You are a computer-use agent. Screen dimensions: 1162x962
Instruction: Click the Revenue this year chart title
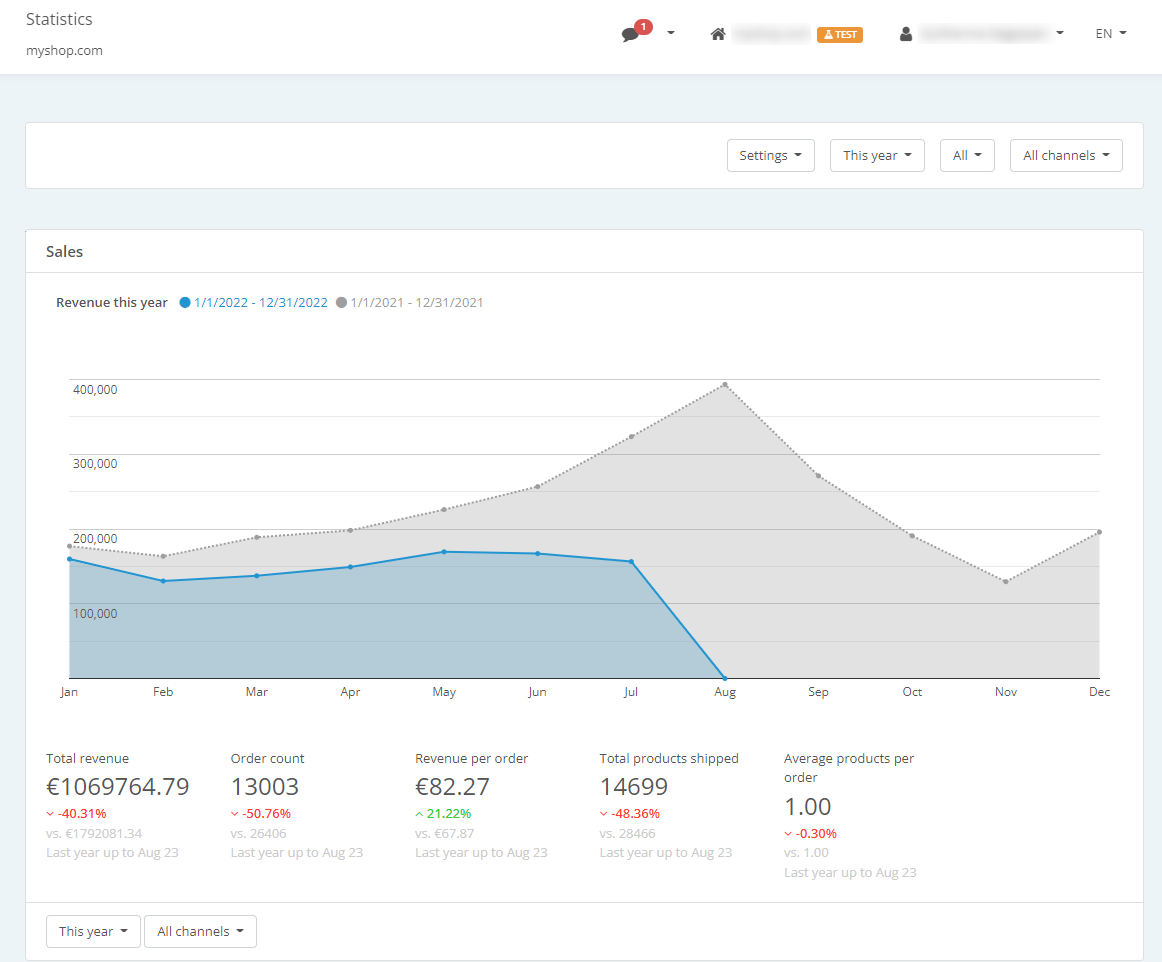click(112, 302)
